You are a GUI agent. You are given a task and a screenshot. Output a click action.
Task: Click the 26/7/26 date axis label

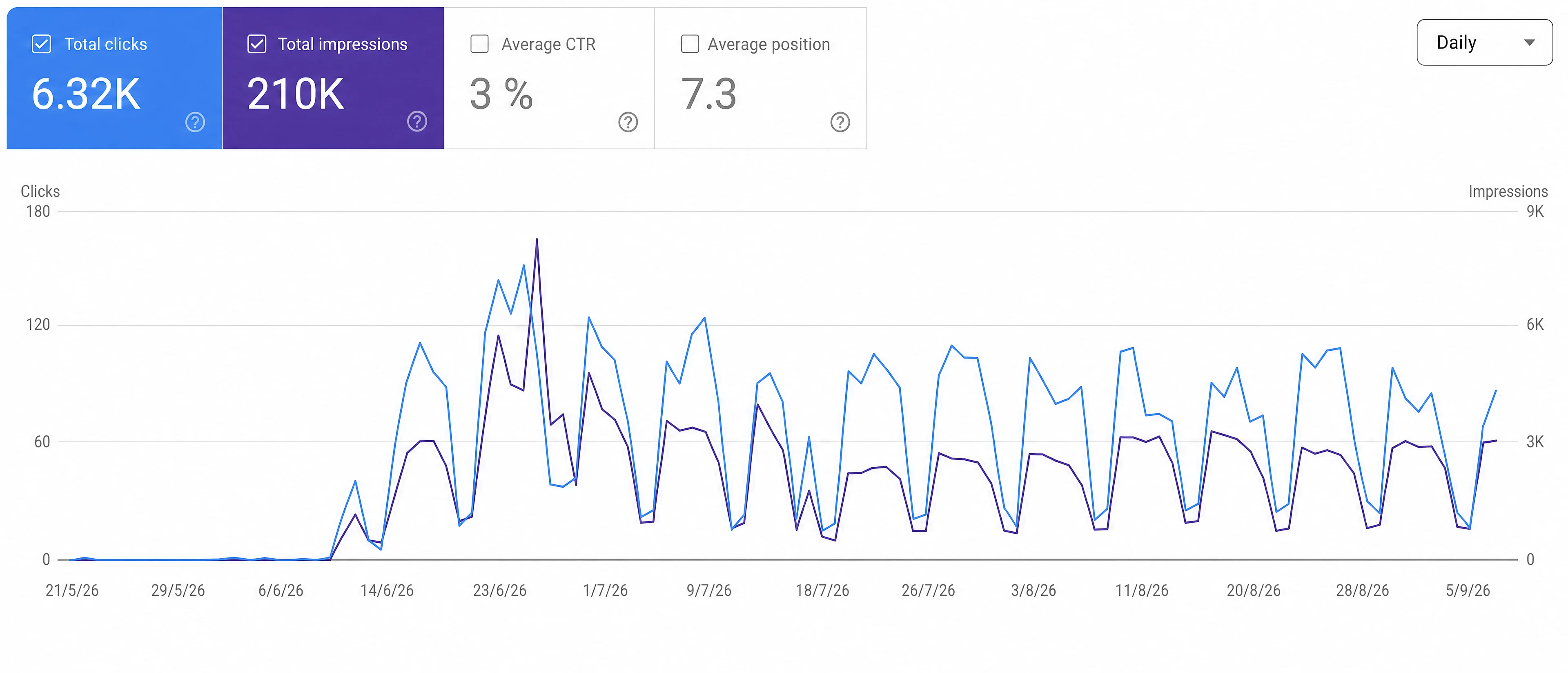tap(928, 590)
